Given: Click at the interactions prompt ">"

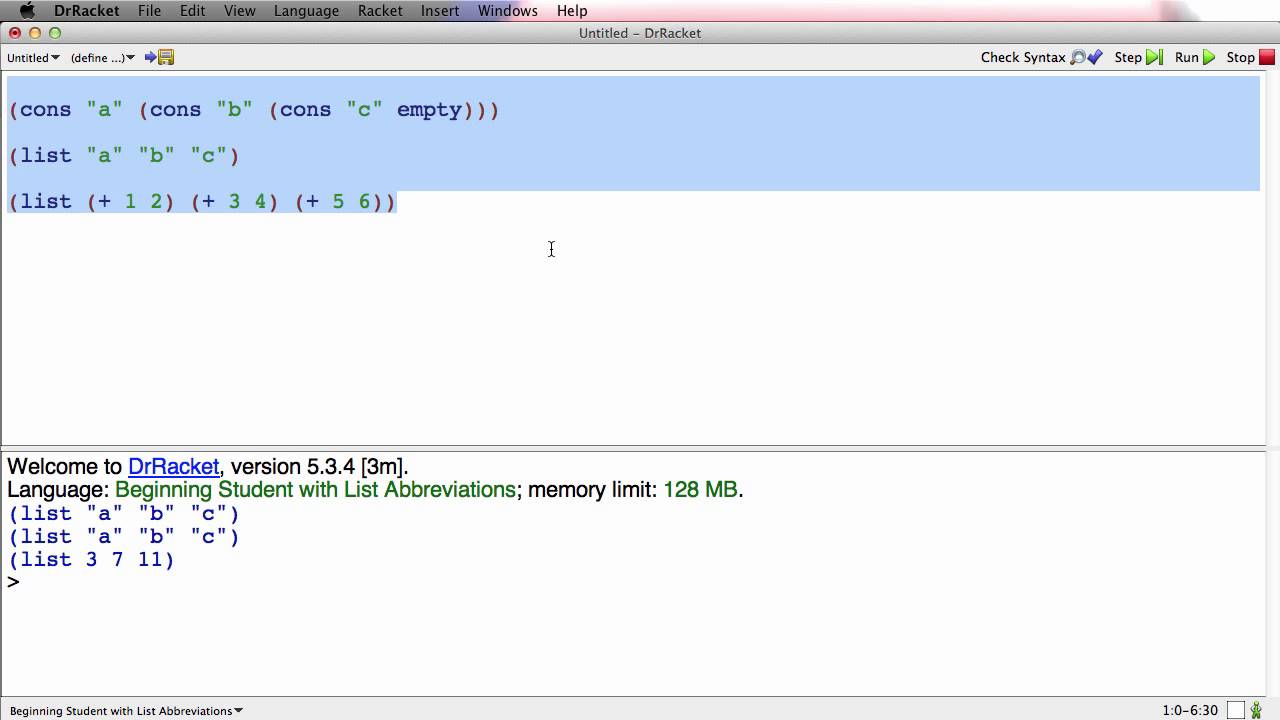Looking at the screenshot, I should pos(13,582).
